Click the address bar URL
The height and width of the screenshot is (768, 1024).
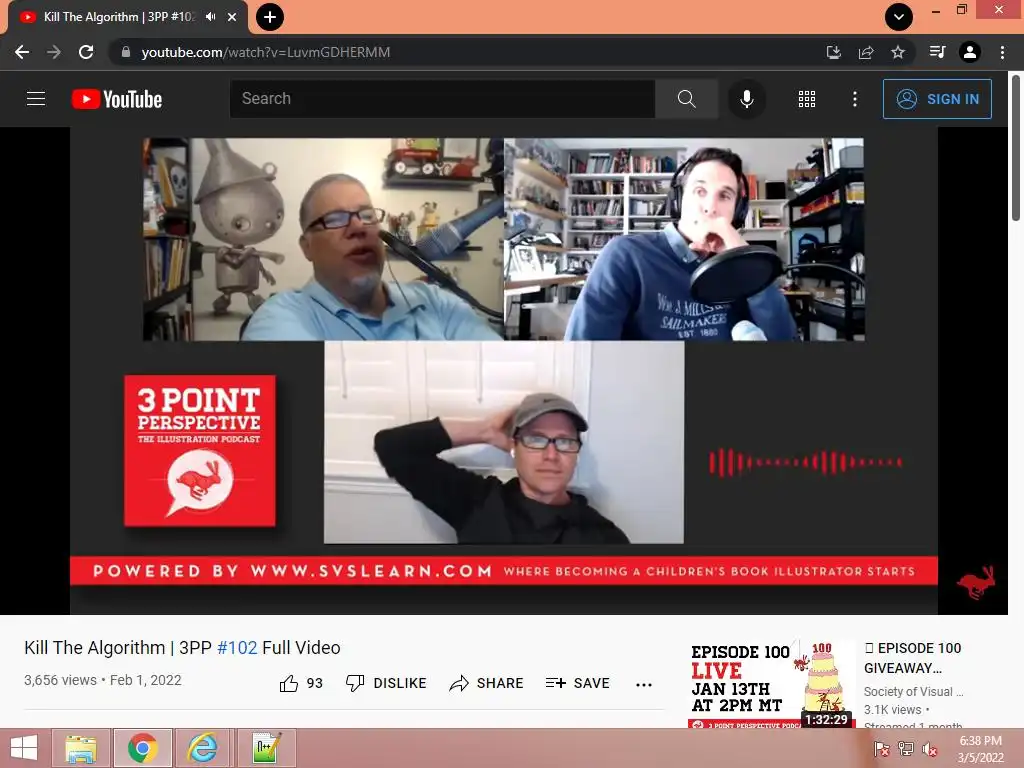point(266,52)
